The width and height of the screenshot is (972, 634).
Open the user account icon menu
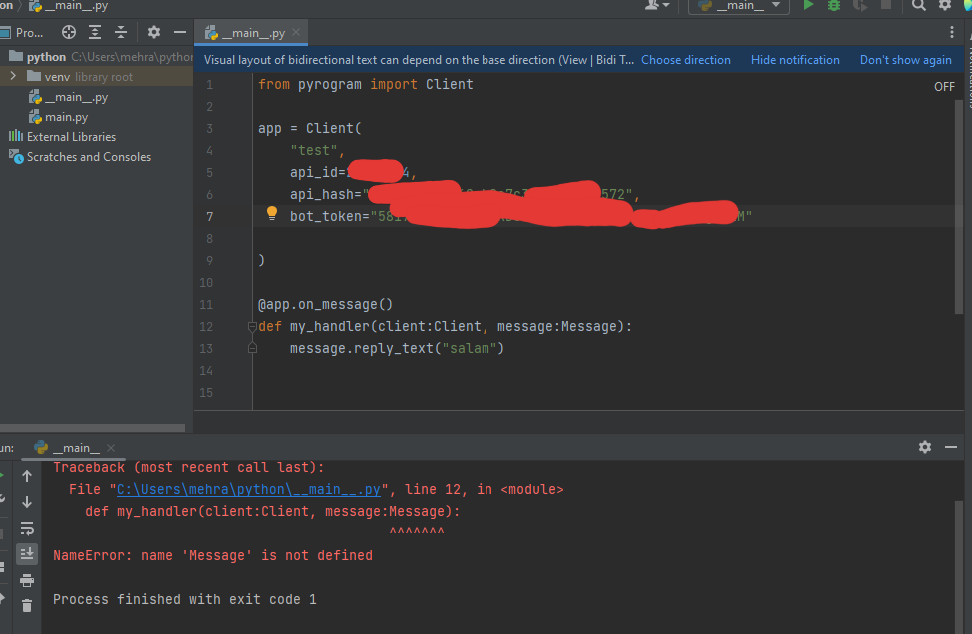(x=656, y=6)
